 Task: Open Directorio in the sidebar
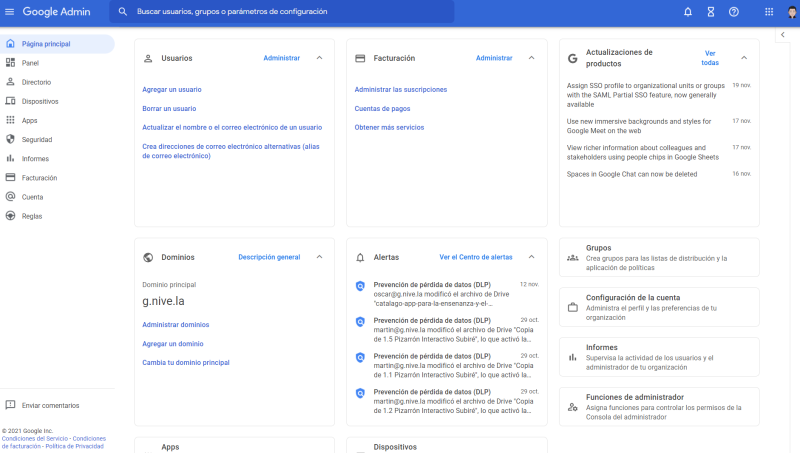coord(36,82)
